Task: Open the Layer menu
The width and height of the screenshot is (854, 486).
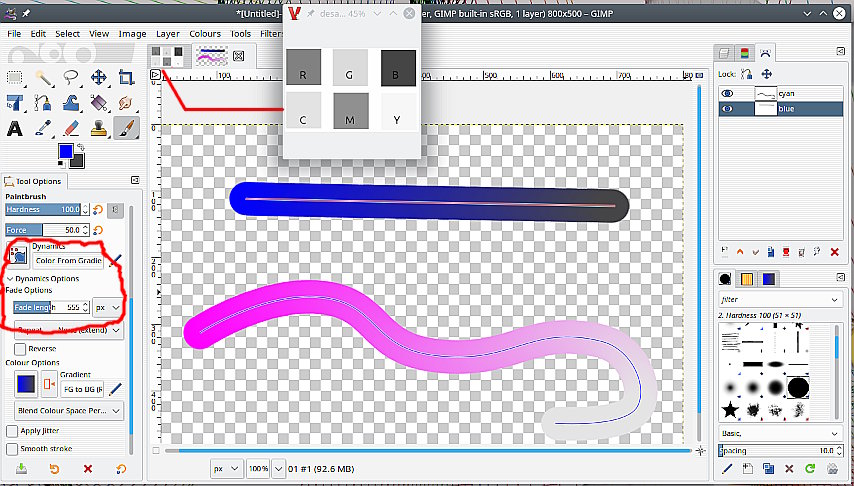Action: click(168, 34)
